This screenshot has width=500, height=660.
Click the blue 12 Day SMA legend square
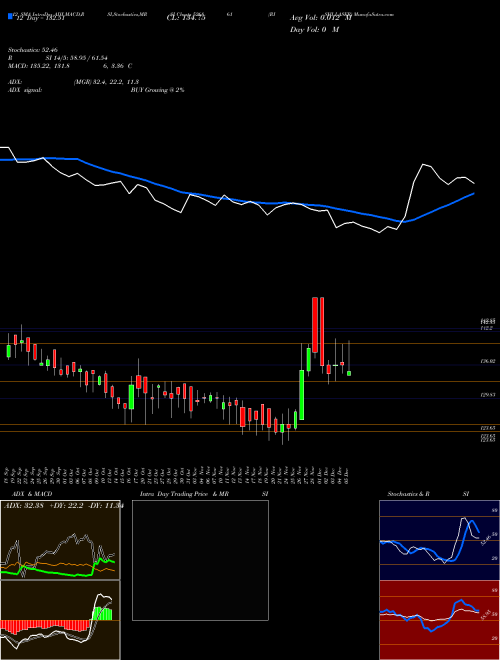pyautogui.click(x=10, y=17)
